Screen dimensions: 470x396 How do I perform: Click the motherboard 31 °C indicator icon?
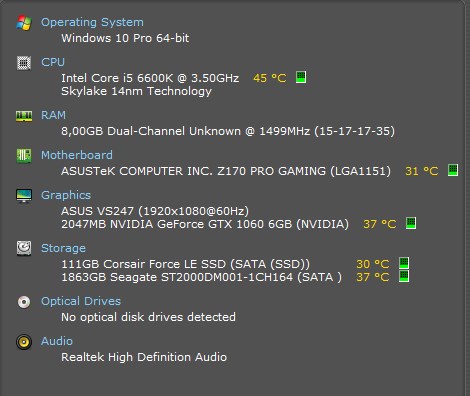(x=453, y=170)
